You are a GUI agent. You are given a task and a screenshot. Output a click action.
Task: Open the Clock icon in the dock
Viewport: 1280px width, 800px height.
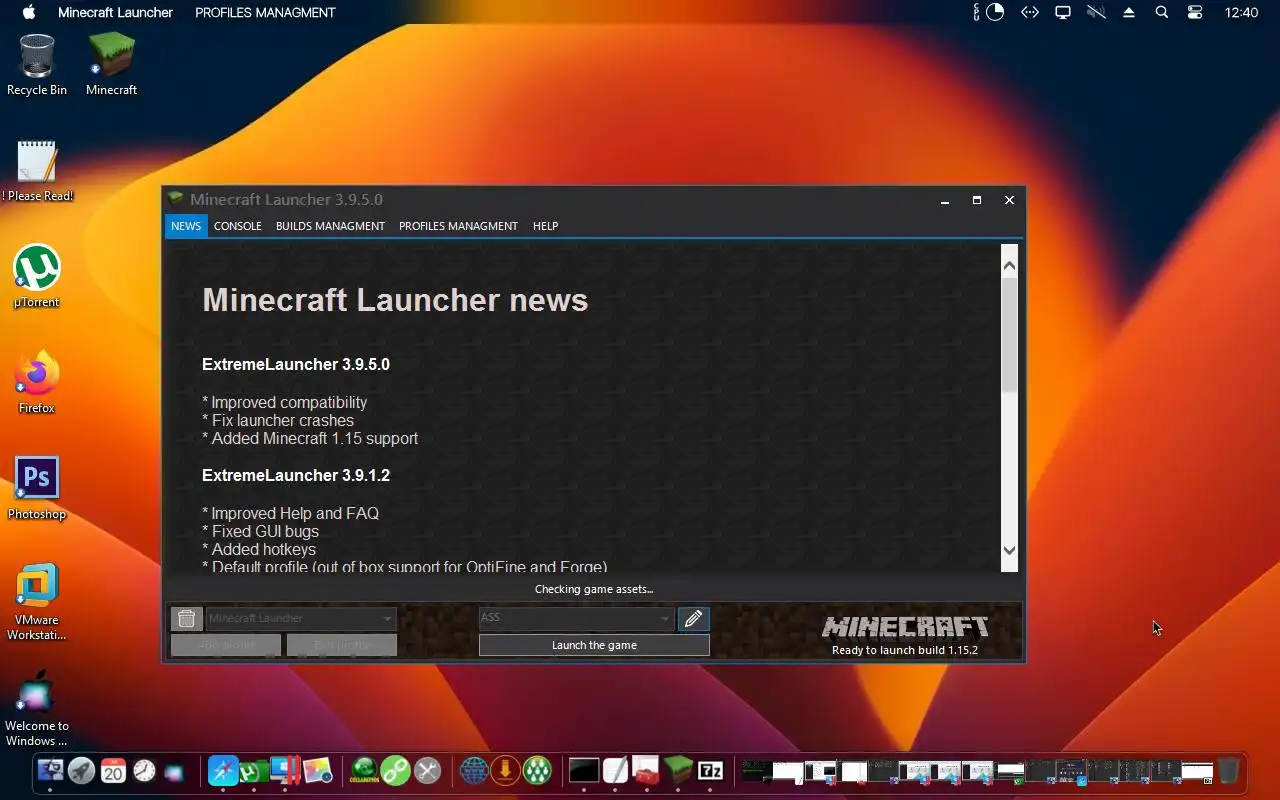145,771
